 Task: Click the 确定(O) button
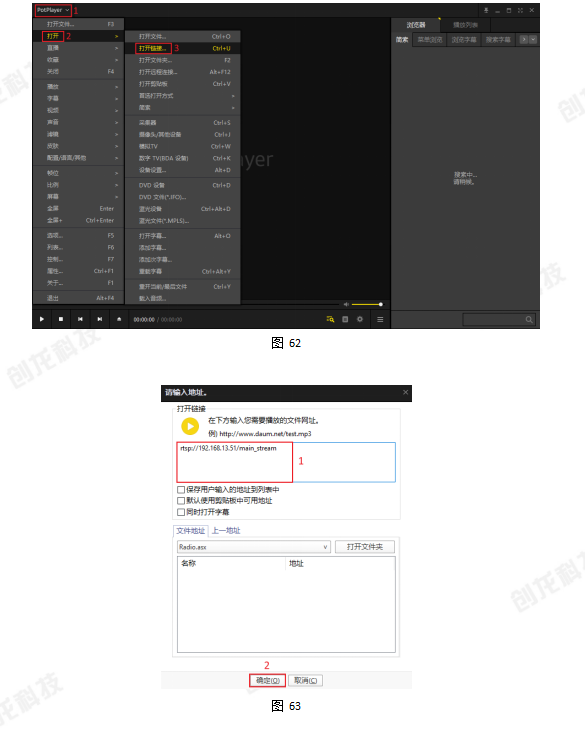click(268, 681)
